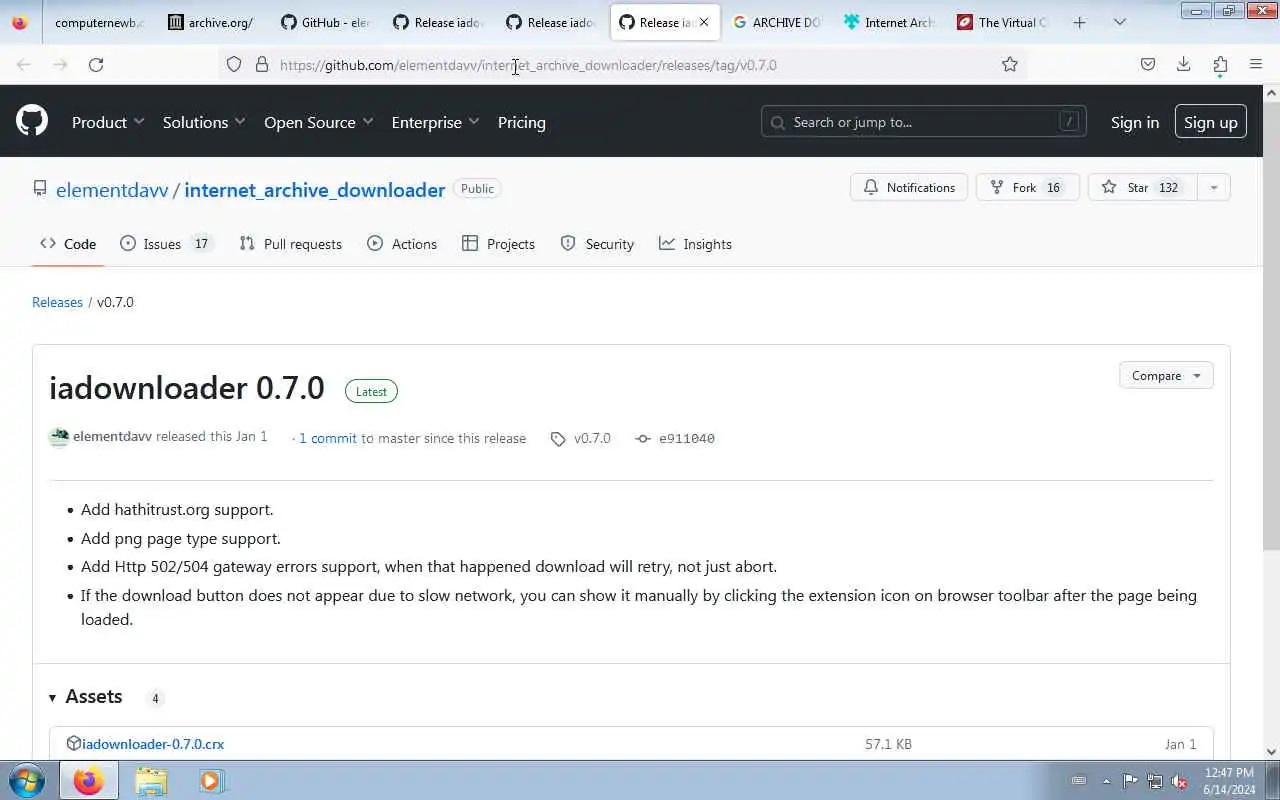Switch to the archive.org/ browser tab
1280x800 pixels.
[x=211, y=22]
